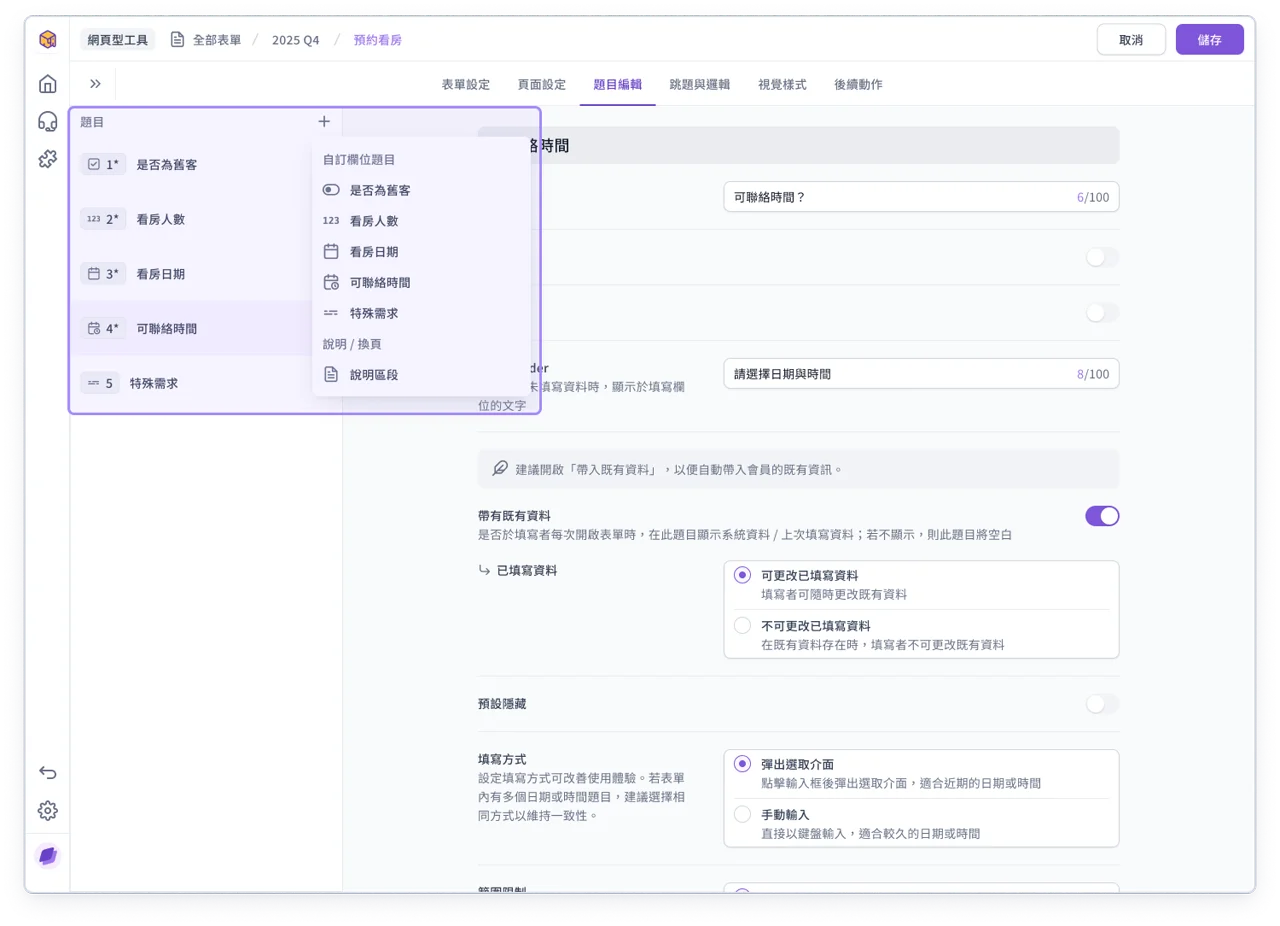Click the 網頁型工具 tag

click(118, 40)
